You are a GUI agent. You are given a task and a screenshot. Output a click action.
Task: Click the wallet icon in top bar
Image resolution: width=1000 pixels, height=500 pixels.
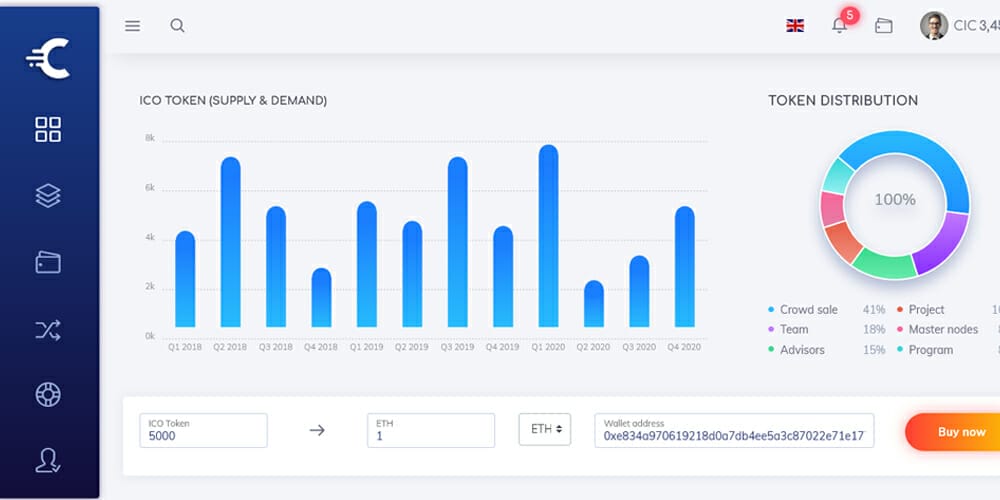[883, 26]
